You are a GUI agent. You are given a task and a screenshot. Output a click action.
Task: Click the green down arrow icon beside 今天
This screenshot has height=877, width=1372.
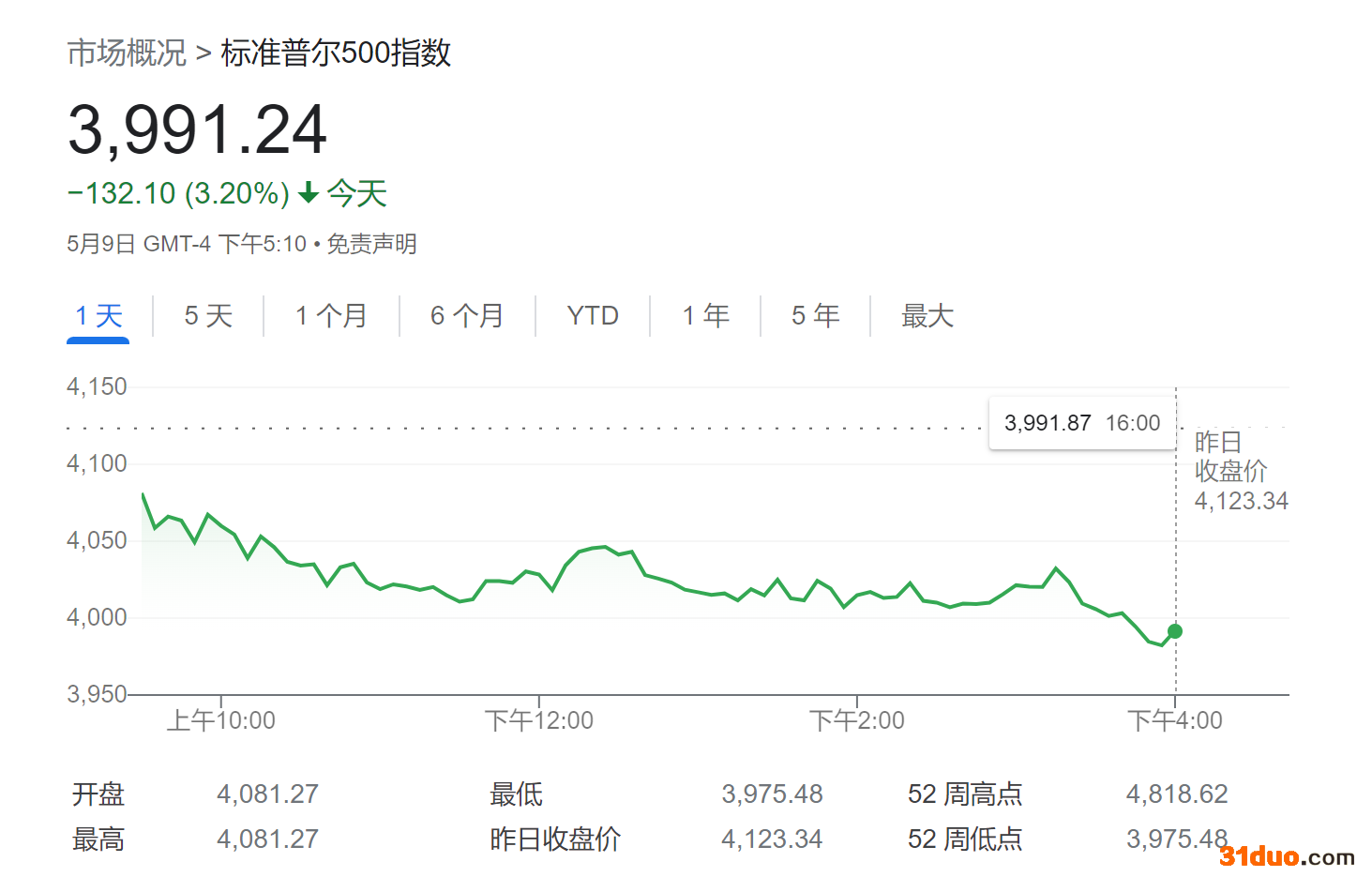pos(309,193)
